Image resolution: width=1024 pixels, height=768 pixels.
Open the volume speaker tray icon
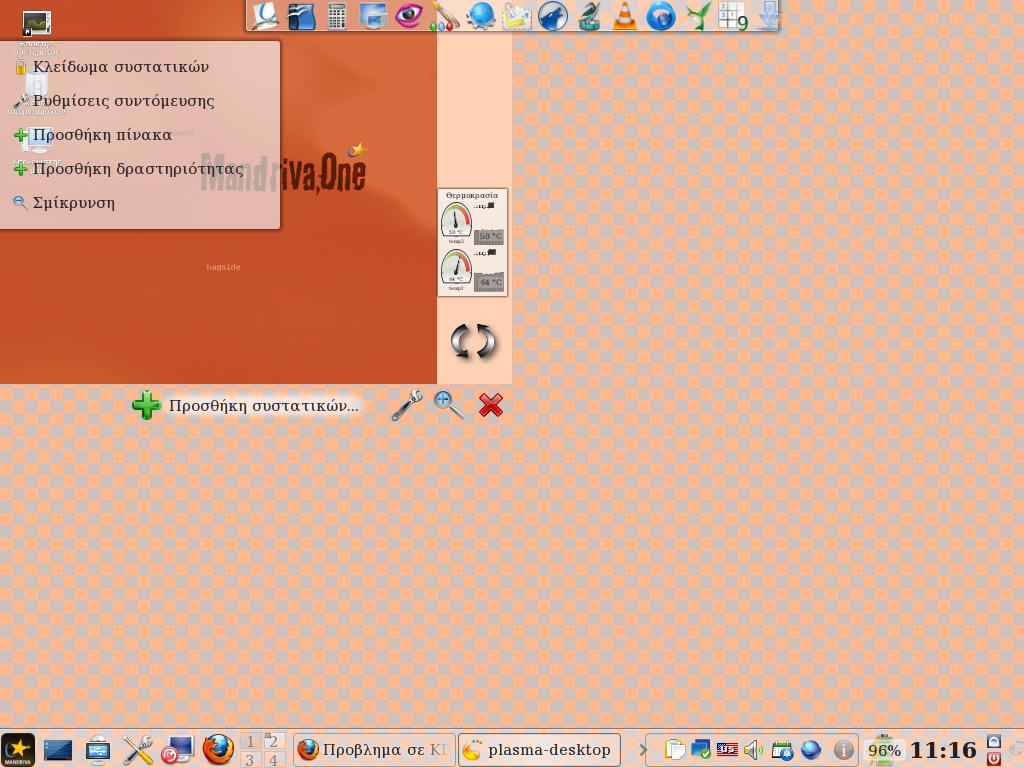point(754,750)
